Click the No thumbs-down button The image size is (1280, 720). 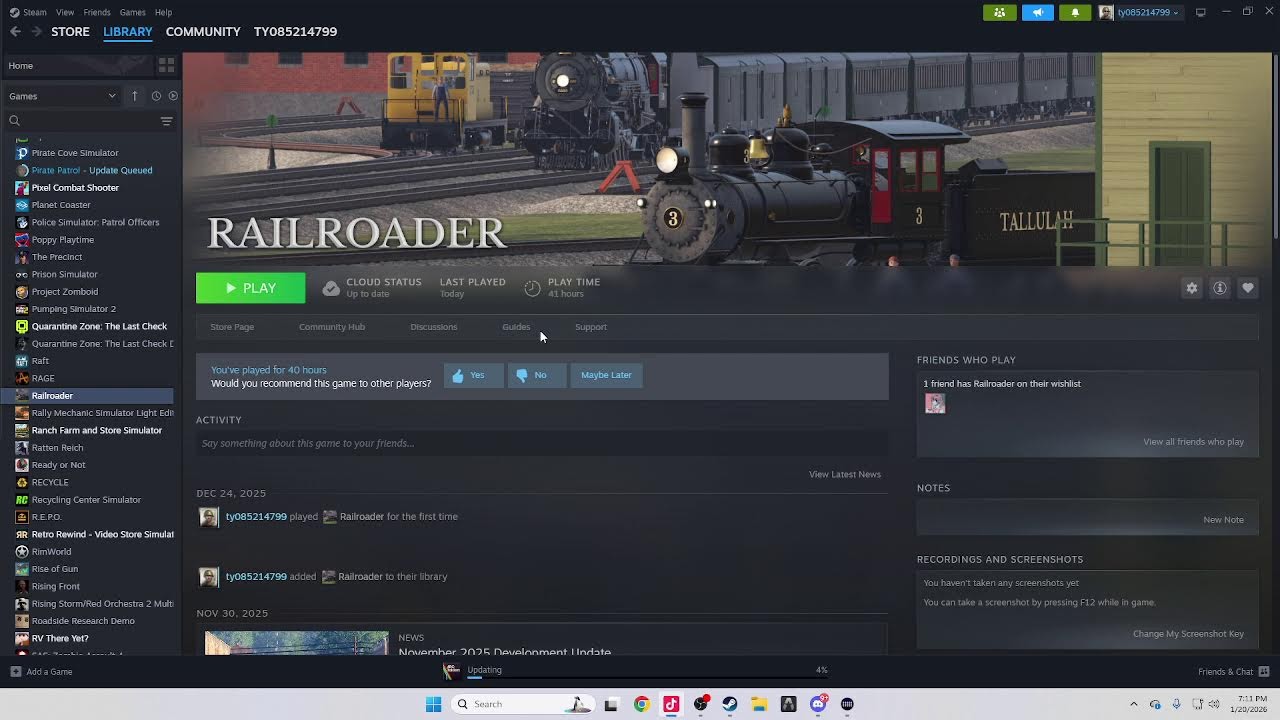click(x=536, y=375)
